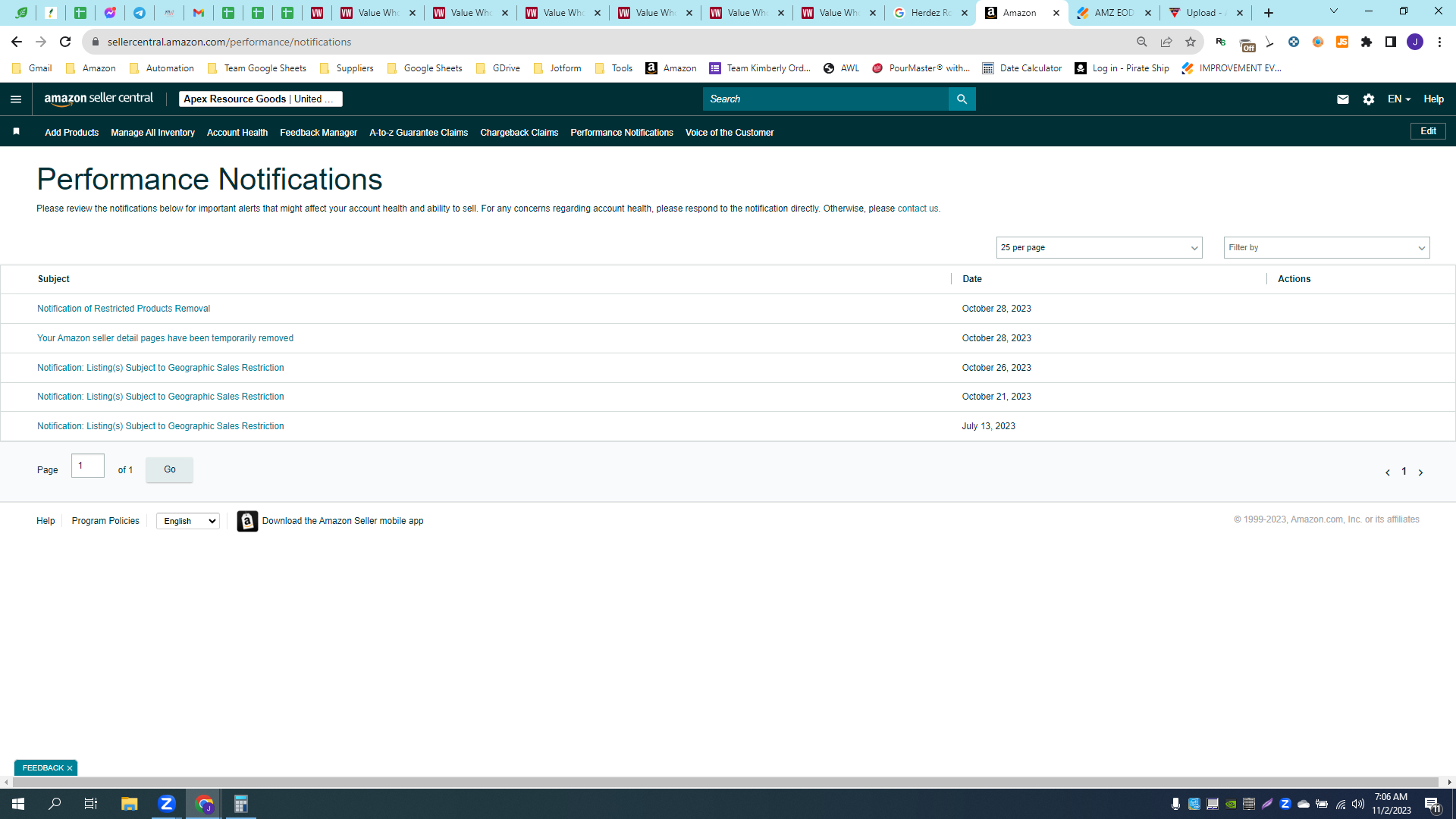Click the Amazon Seller mobile app icon

pyautogui.click(x=247, y=521)
